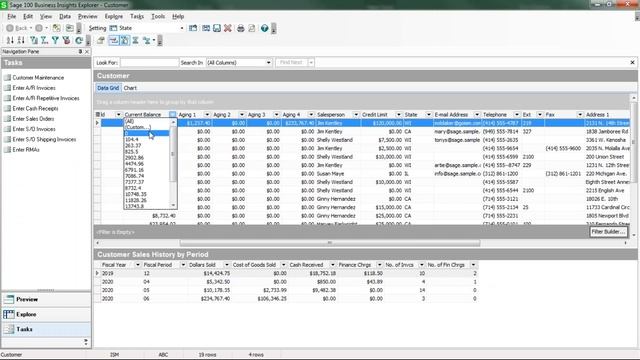Screen dimensions: 640x360
Task: Sort descending with the Z-A arrow icon
Action: click(21, 40)
